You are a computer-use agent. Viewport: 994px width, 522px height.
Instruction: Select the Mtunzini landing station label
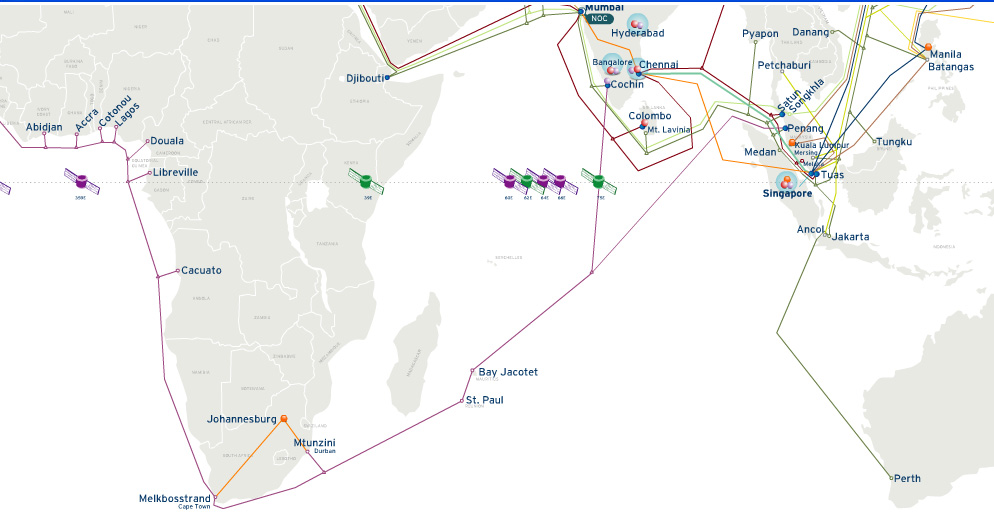314,442
